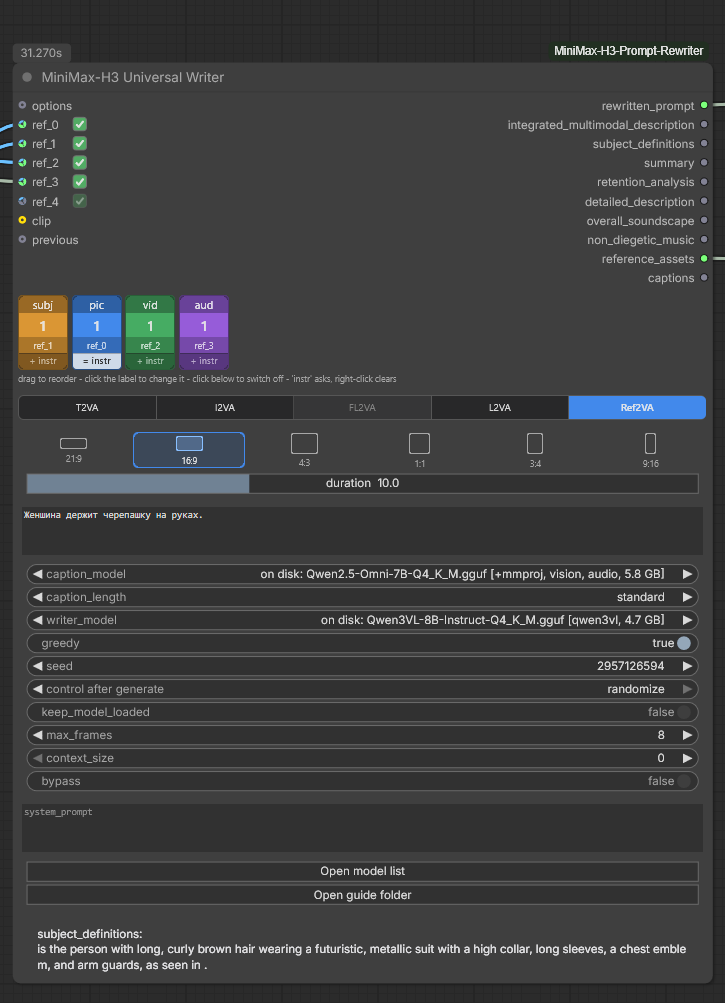Image resolution: width=725 pixels, height=1003 pixels.
Task: Choose the 1:1 square aspect icon
Action: click(419, 443)
